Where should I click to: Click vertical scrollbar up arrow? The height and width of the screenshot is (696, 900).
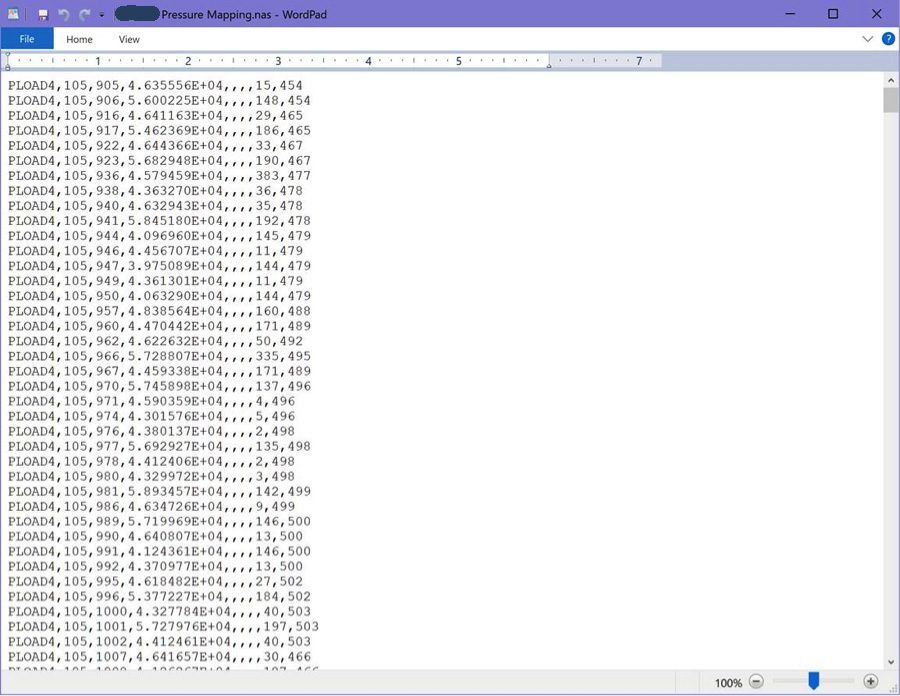coord(891,80)
